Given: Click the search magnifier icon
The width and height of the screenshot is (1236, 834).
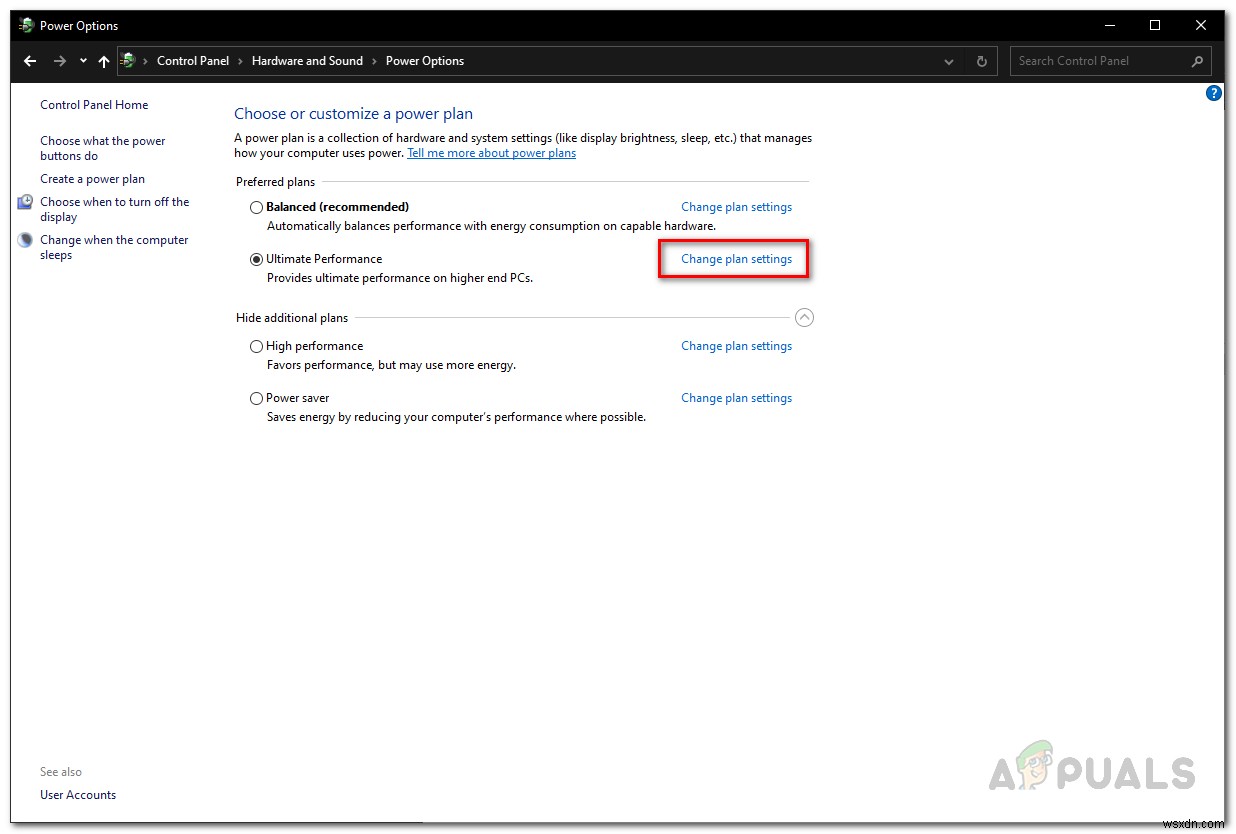Looking at the screenshot, I should (1197, 61).
